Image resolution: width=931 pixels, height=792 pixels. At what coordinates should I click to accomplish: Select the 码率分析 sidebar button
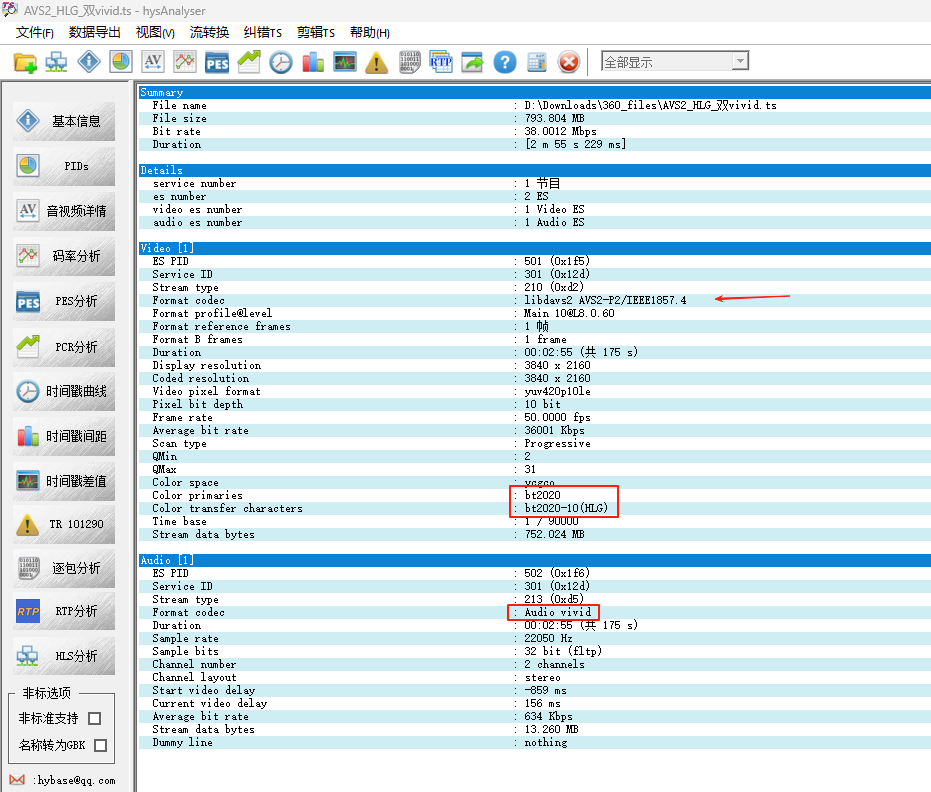[64, 256]
